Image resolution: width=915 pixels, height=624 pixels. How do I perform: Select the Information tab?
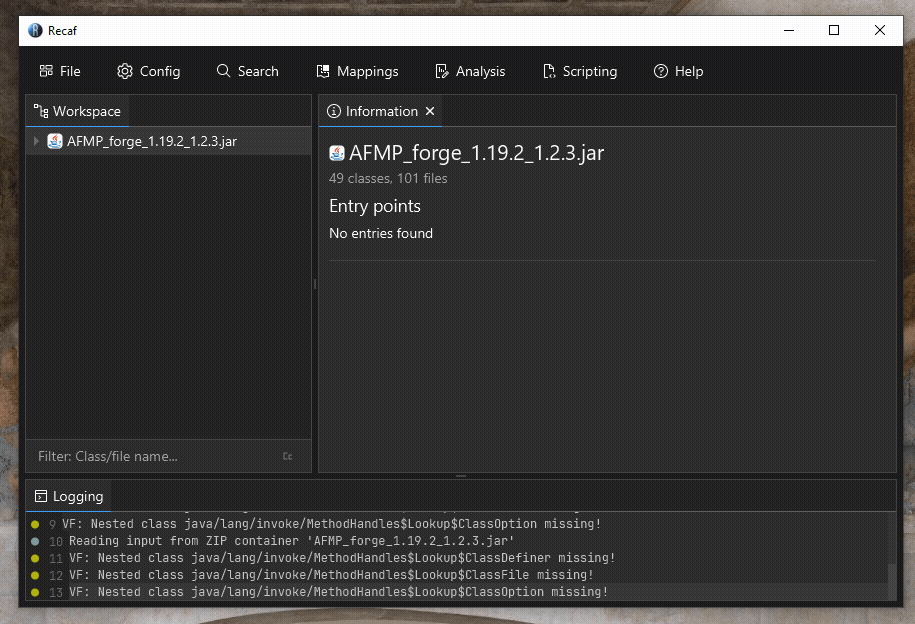pos(380,111)
